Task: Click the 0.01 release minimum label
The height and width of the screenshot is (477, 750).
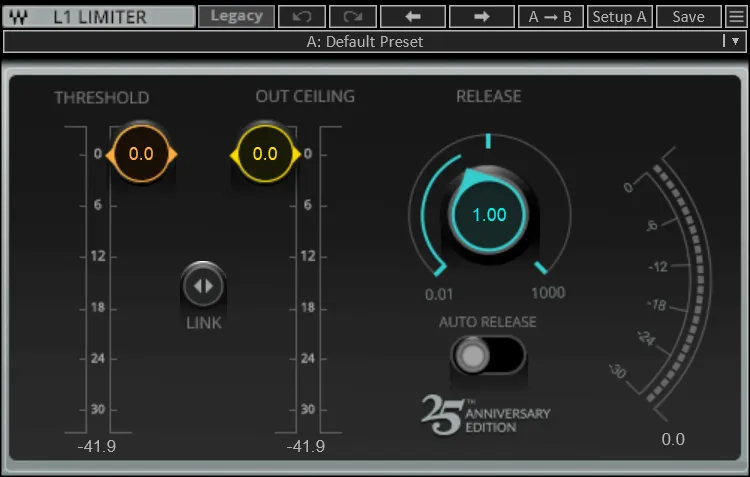Action: (439, 294)
